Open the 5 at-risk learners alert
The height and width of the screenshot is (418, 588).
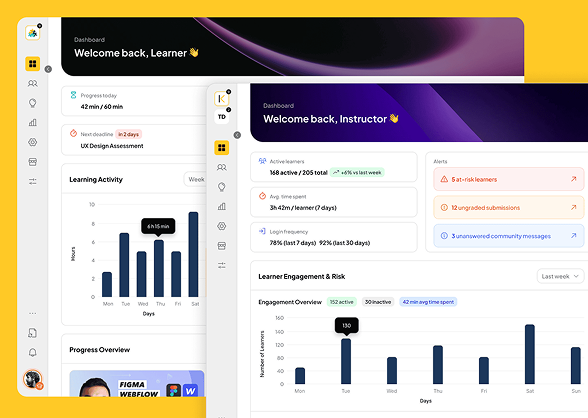508,179
